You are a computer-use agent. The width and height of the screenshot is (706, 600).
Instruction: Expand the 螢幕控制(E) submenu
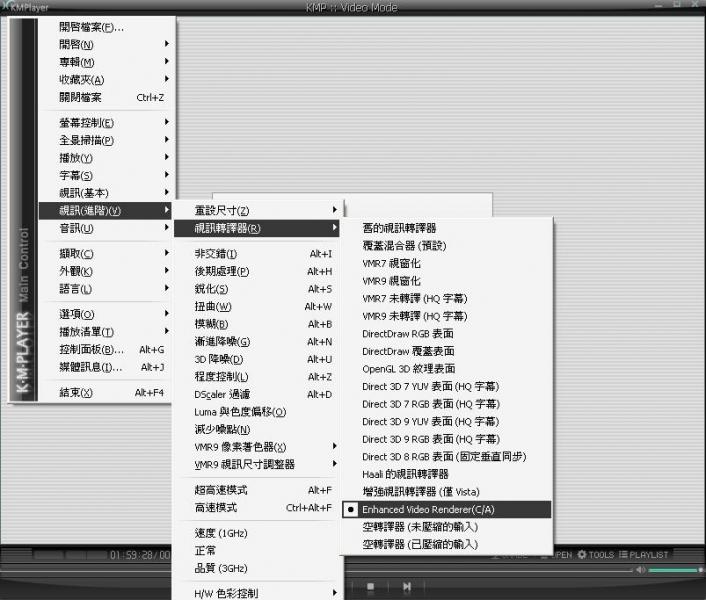(105, 122)
